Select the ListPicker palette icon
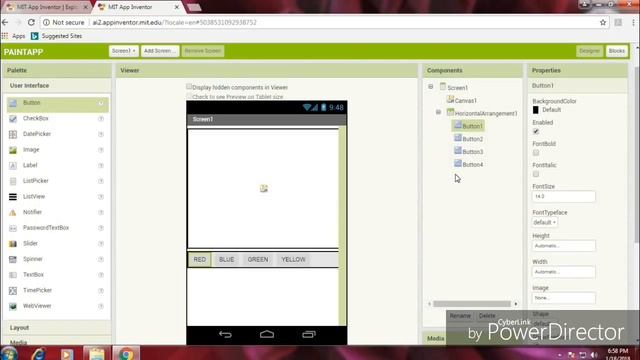Screen dimensions: 640x360 (x=13, y=181)
